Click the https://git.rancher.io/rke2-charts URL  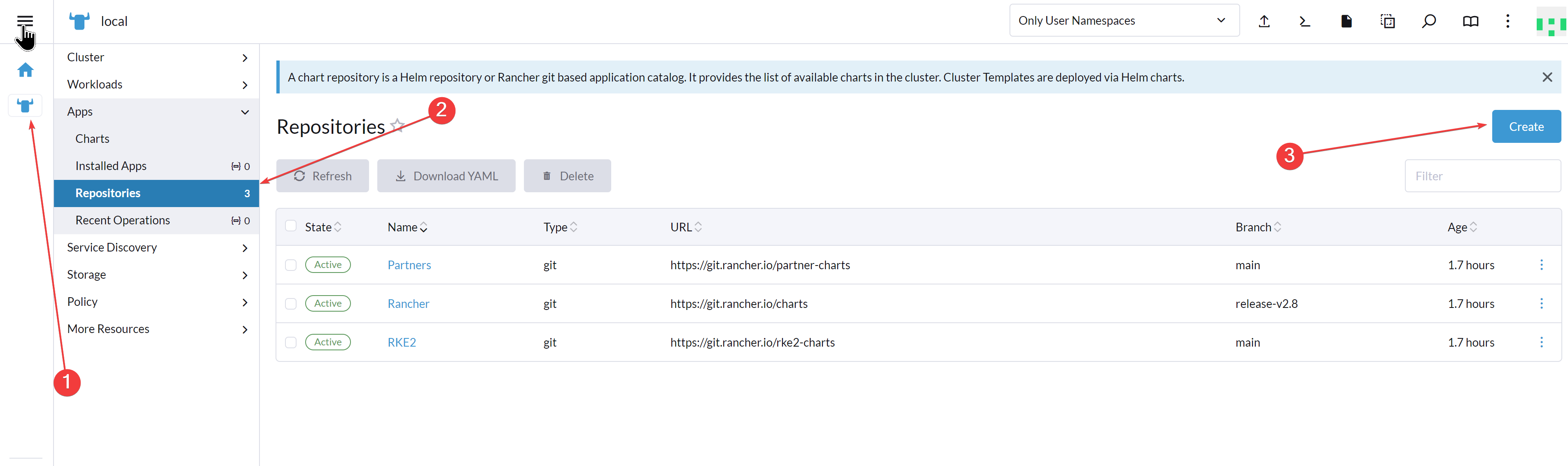(752, 342)
